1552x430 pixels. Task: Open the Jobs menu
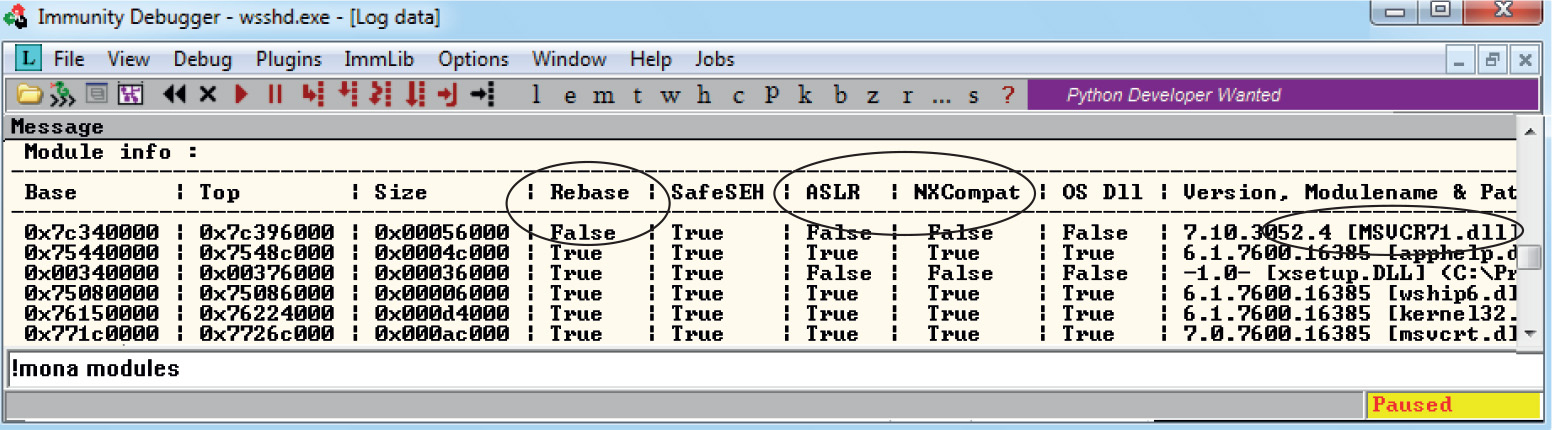coord(715,59)
